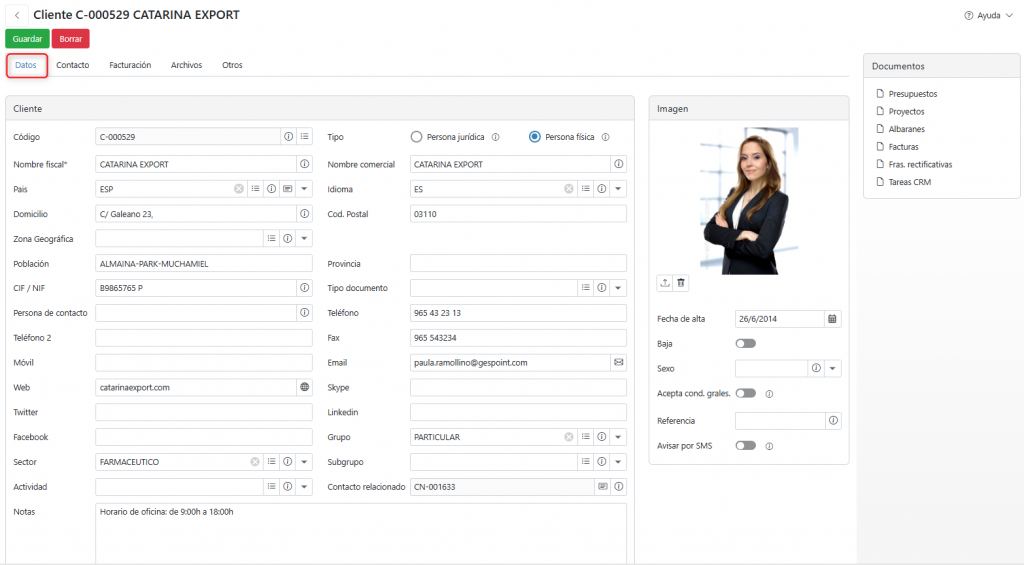Screen dimensions: 1024x565
Task: Enable the Avisar por SMS switch
Action: pos(745,446)
